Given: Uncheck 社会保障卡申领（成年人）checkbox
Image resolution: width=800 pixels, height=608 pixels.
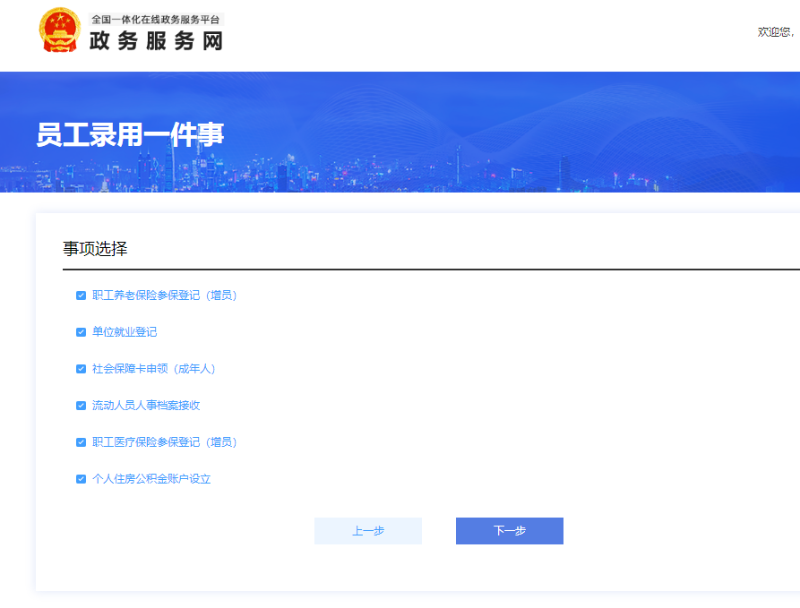Looking at the screenshot, I should click(x=81, y=369).
